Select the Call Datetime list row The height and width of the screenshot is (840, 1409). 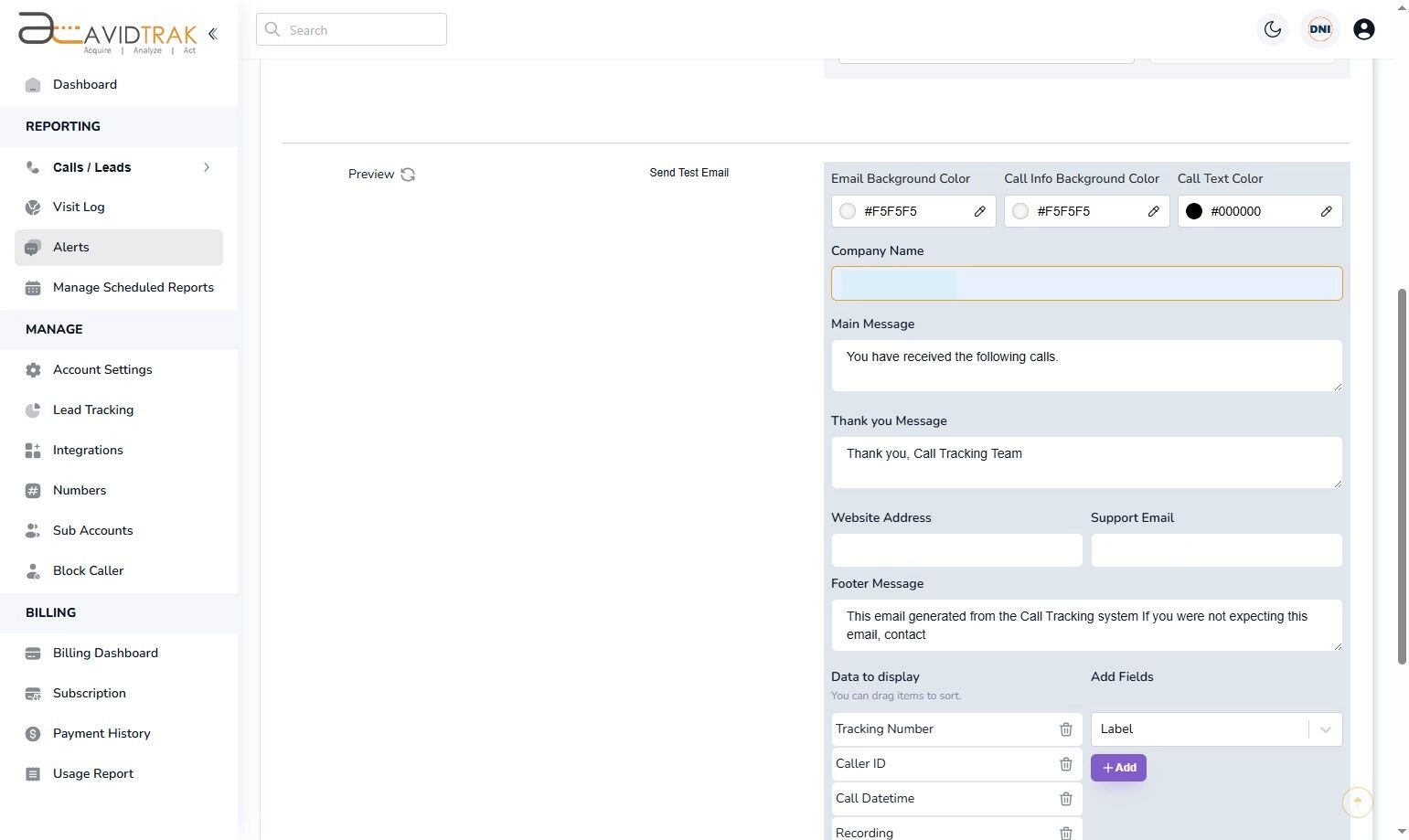(x=956, y=799)
